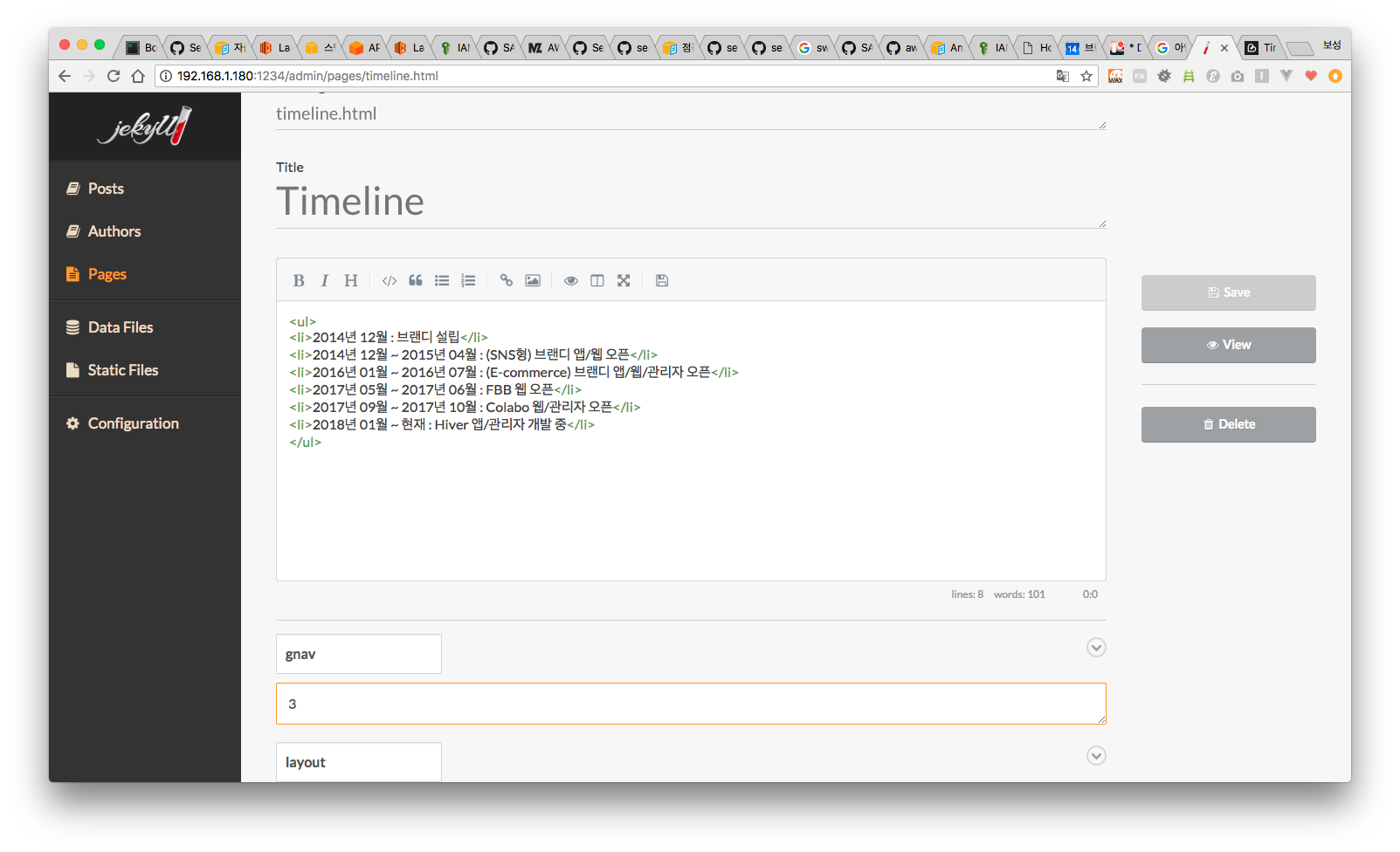Toggle side-by-side editor view
Screen dimensions: 1400x852
(x=597, y=280)
